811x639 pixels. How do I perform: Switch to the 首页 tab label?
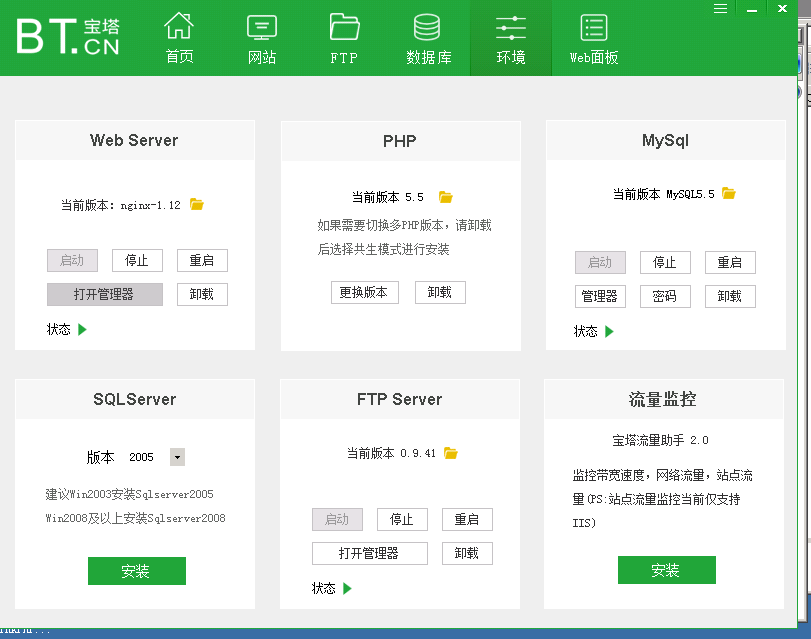179,57
